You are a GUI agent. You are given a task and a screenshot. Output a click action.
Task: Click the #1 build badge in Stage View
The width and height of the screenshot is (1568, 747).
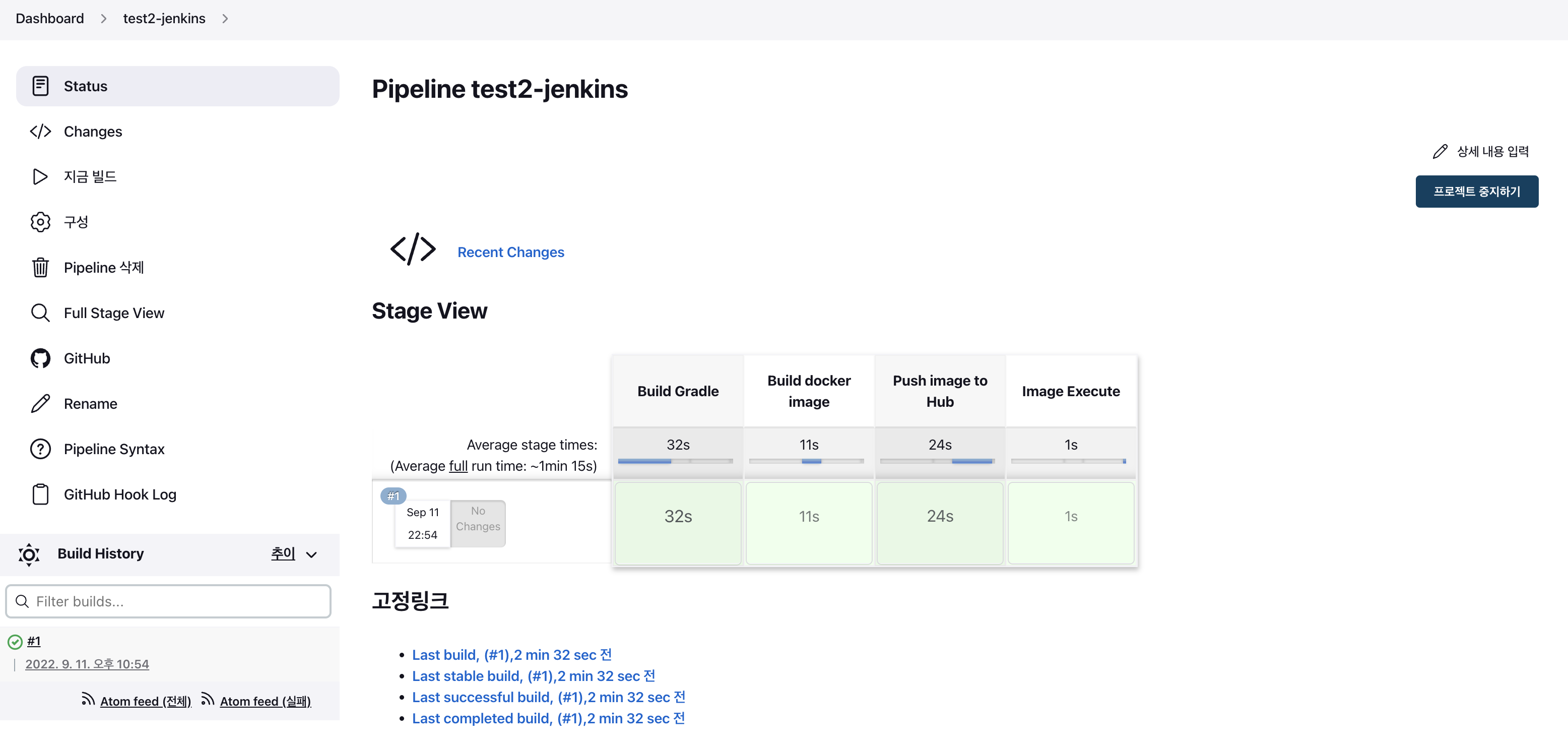tap(393, 496)
